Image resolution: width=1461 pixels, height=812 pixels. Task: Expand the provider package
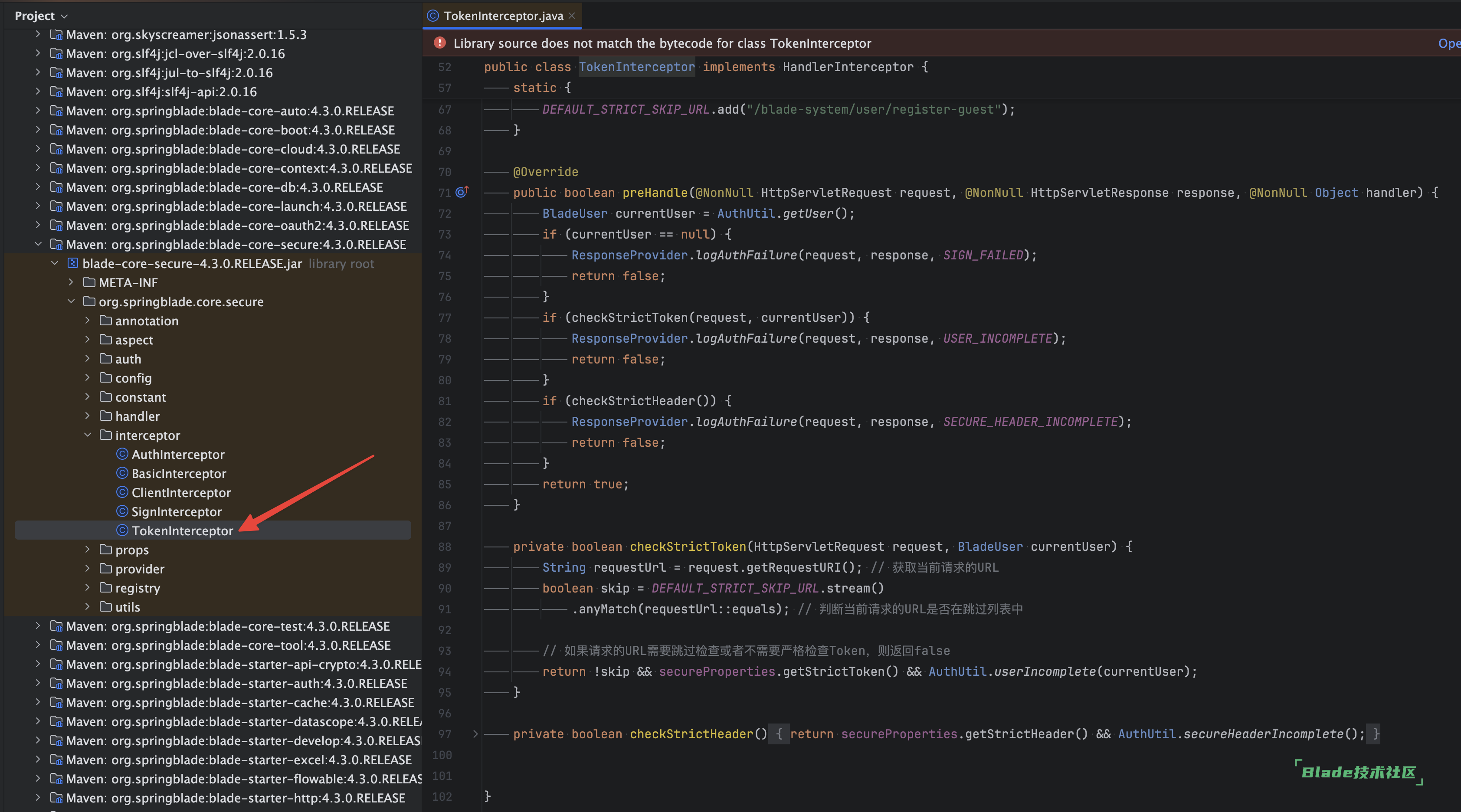click(x=87, y=569)
